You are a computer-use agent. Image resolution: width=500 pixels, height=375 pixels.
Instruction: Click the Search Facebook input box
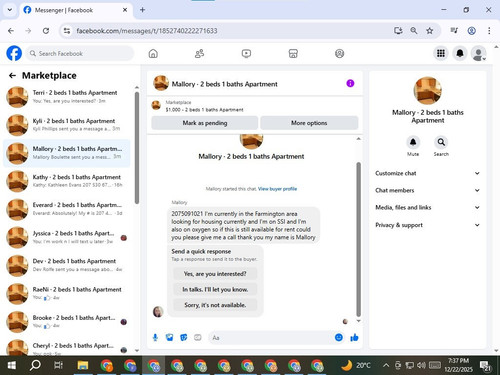(x=79, y=53)
